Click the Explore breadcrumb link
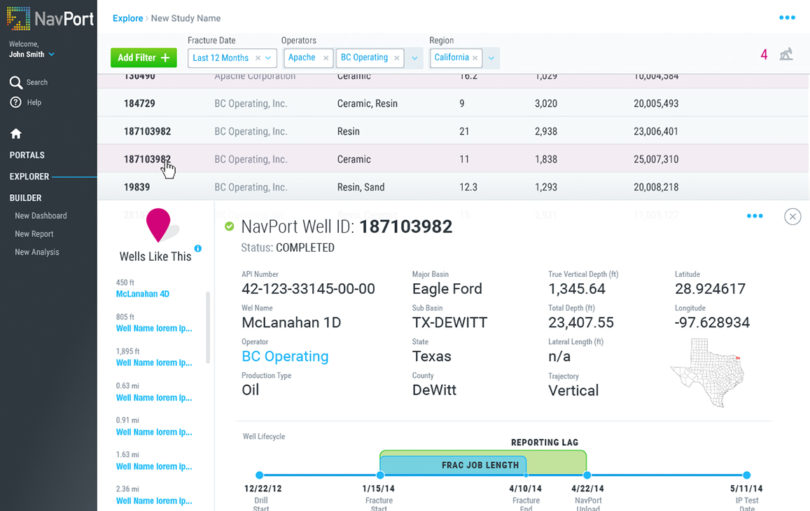Screen dimensions: 810x511 click(128, 18)
